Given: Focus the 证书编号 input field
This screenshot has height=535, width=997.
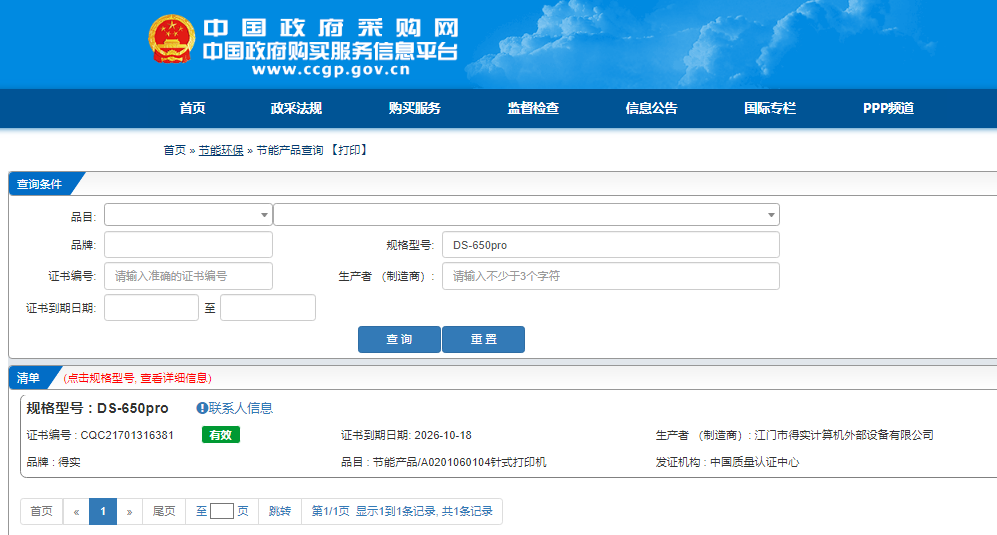Looking at the screenshot, I should coord(188,276).
